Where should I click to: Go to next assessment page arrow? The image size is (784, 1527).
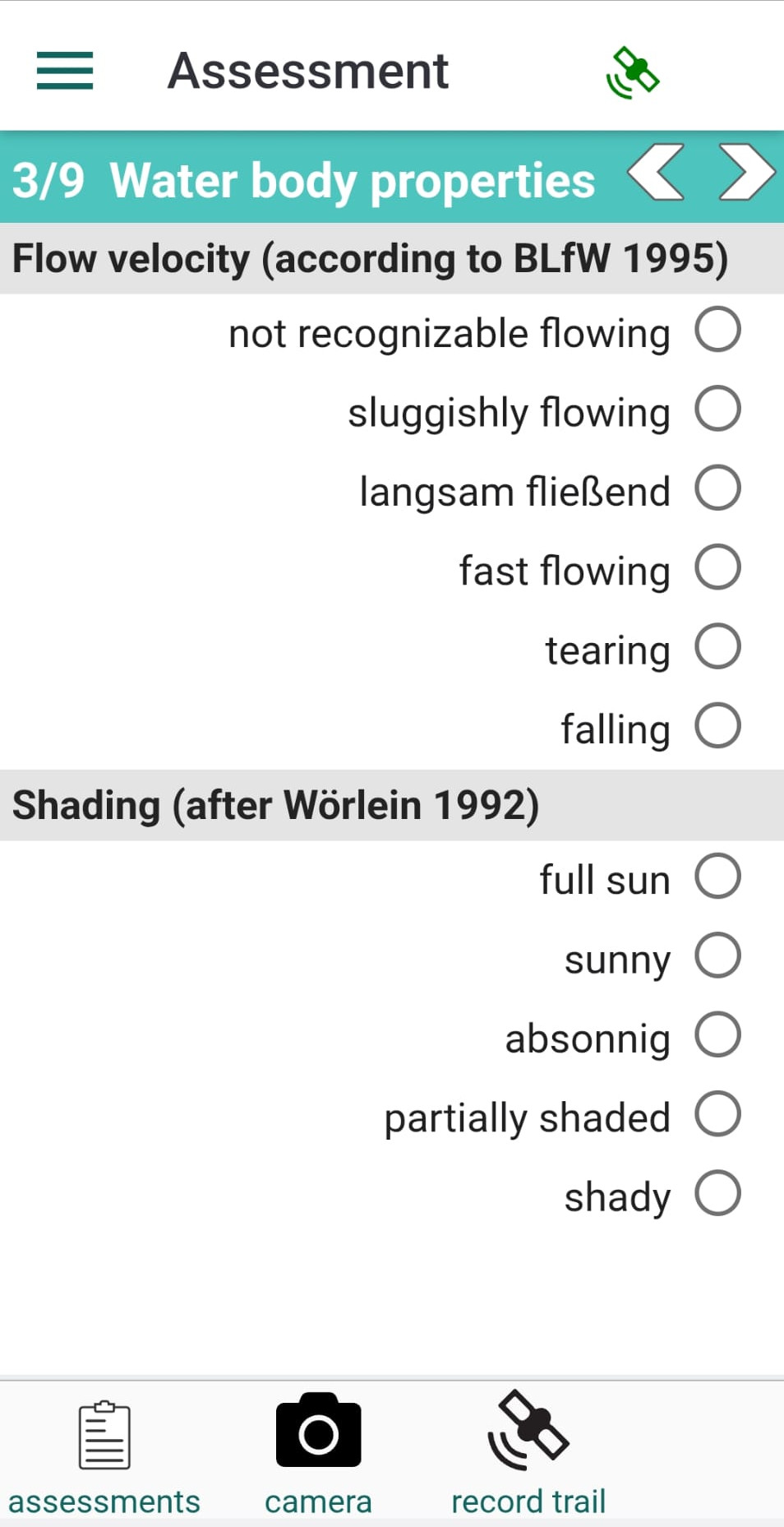(x=745, y=172)
